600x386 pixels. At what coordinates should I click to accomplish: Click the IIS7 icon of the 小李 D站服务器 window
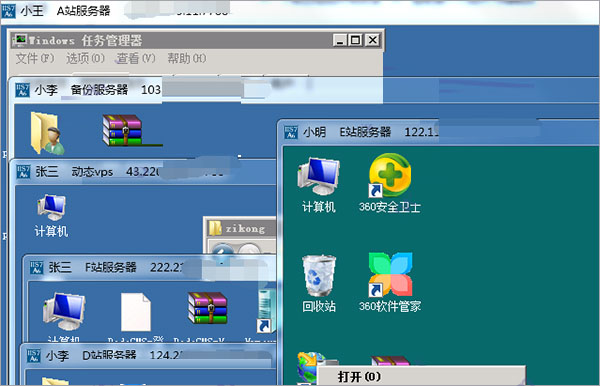pyautogui.click(x=34, y=355)
